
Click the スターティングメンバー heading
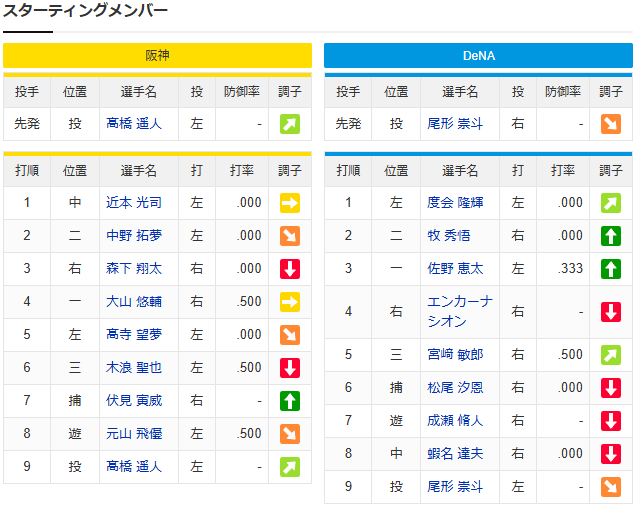85,11
